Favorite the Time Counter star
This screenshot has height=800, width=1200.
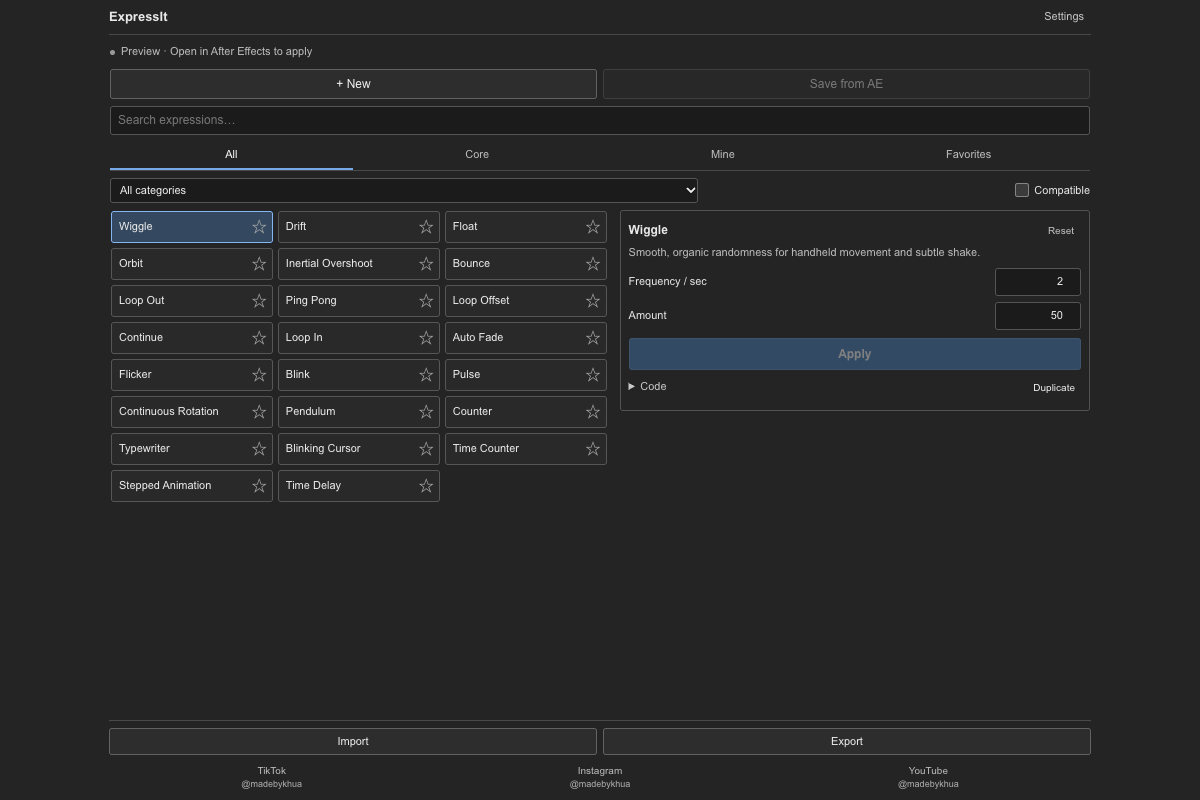tap(593, 449)
